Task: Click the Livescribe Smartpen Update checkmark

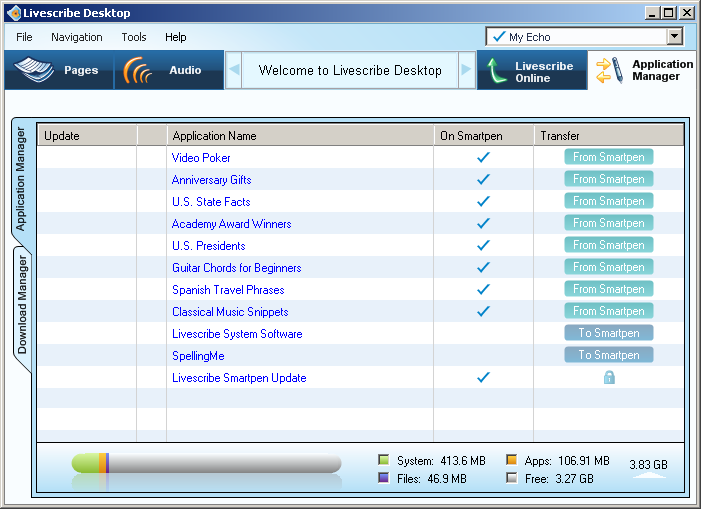Action: pos(483,378)
